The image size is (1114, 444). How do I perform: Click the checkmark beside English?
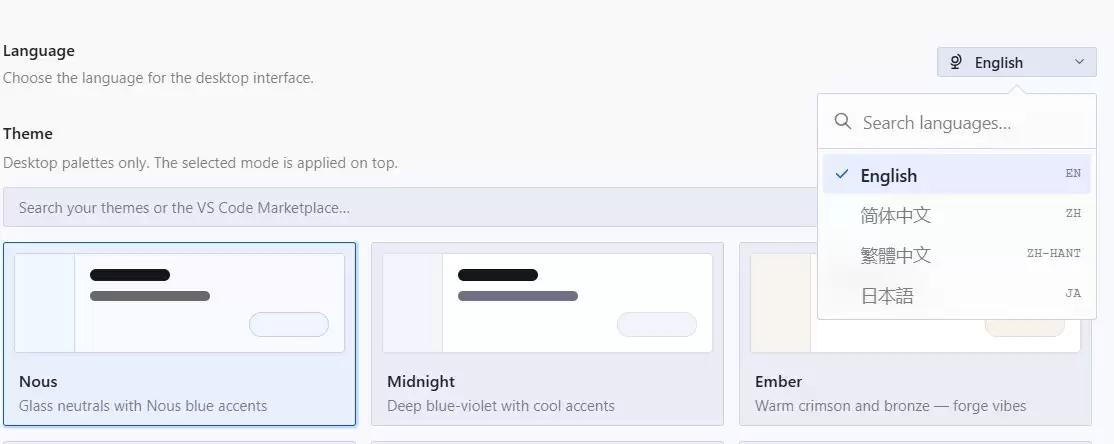[842, 174]
